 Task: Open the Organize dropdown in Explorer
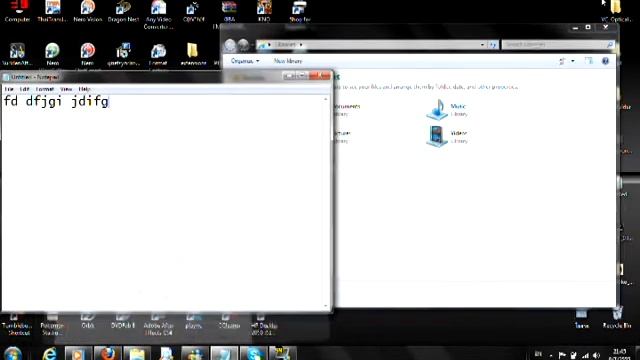click(245, 61)
